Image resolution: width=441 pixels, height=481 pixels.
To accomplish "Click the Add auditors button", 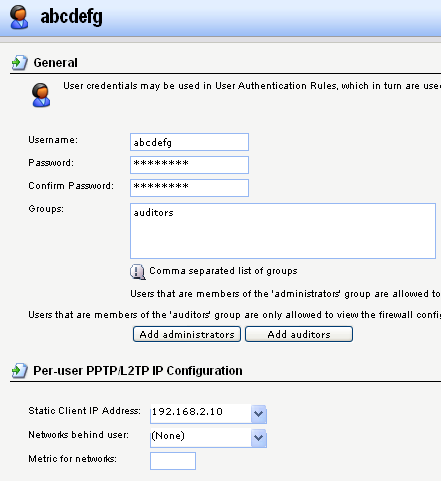I will pos(299,334).
